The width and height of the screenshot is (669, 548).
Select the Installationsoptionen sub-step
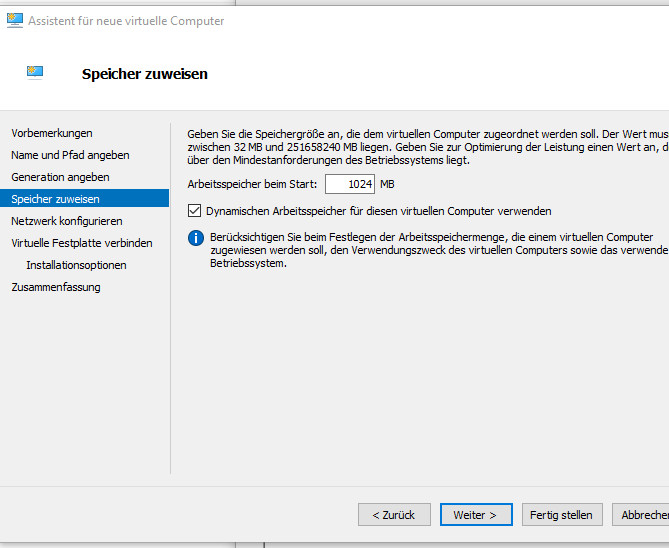tap(76, 265)
